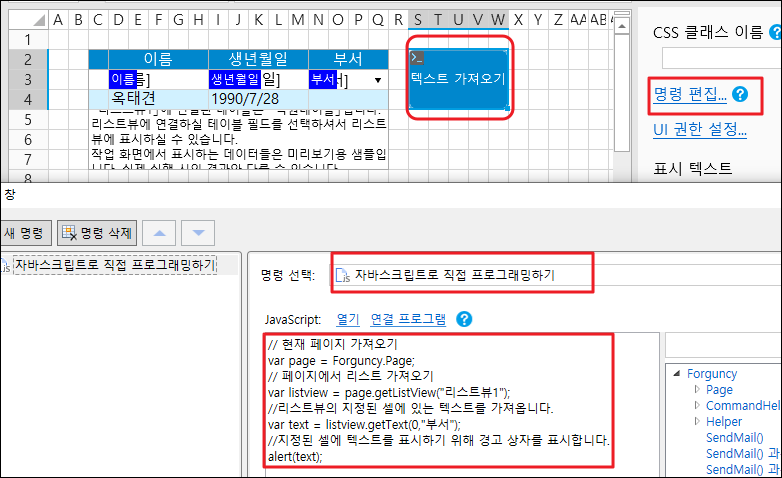The image size is (782, 478).
Task: Expand the Forguncy tree node
Action: [x=677, y=374]
